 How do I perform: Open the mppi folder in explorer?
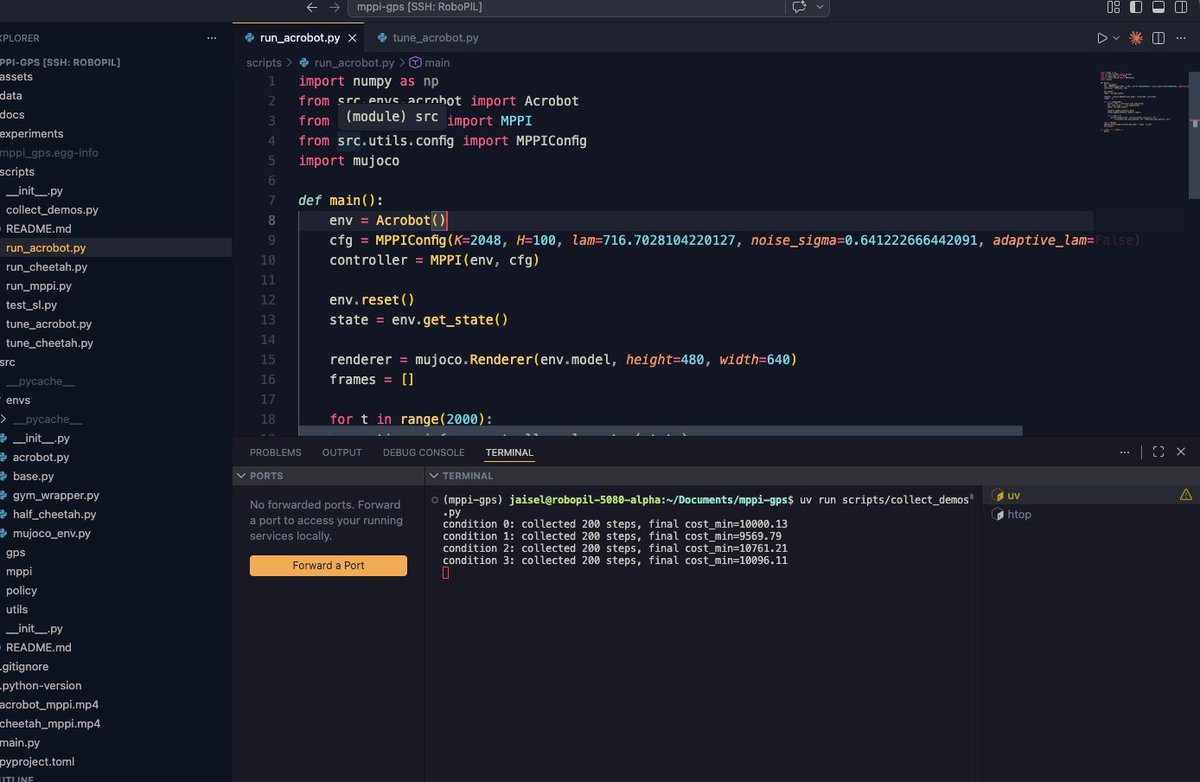[x=19, y=571]
